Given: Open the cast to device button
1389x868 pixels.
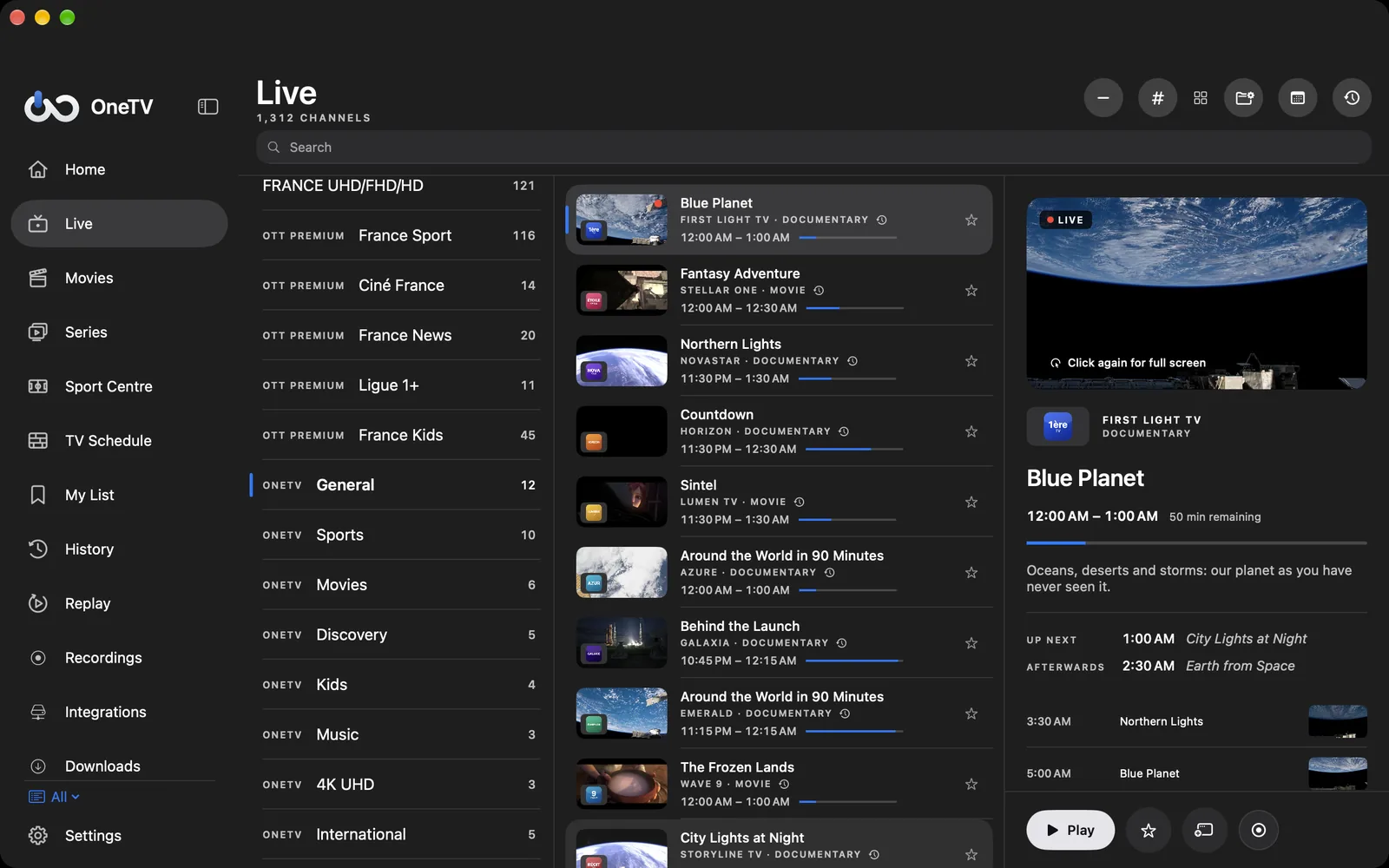Looking at the screenshot, I should point(1204,831).
